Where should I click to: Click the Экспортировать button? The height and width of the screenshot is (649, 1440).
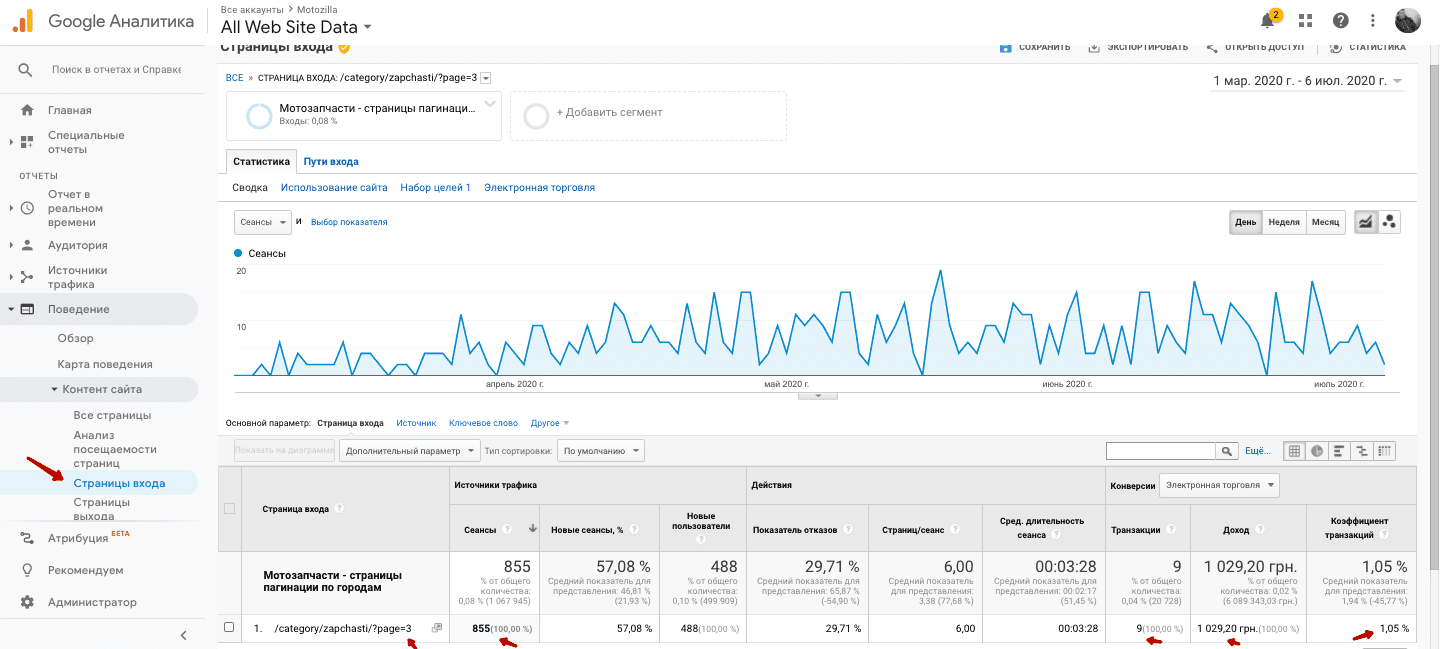[x=1138, y=47]
